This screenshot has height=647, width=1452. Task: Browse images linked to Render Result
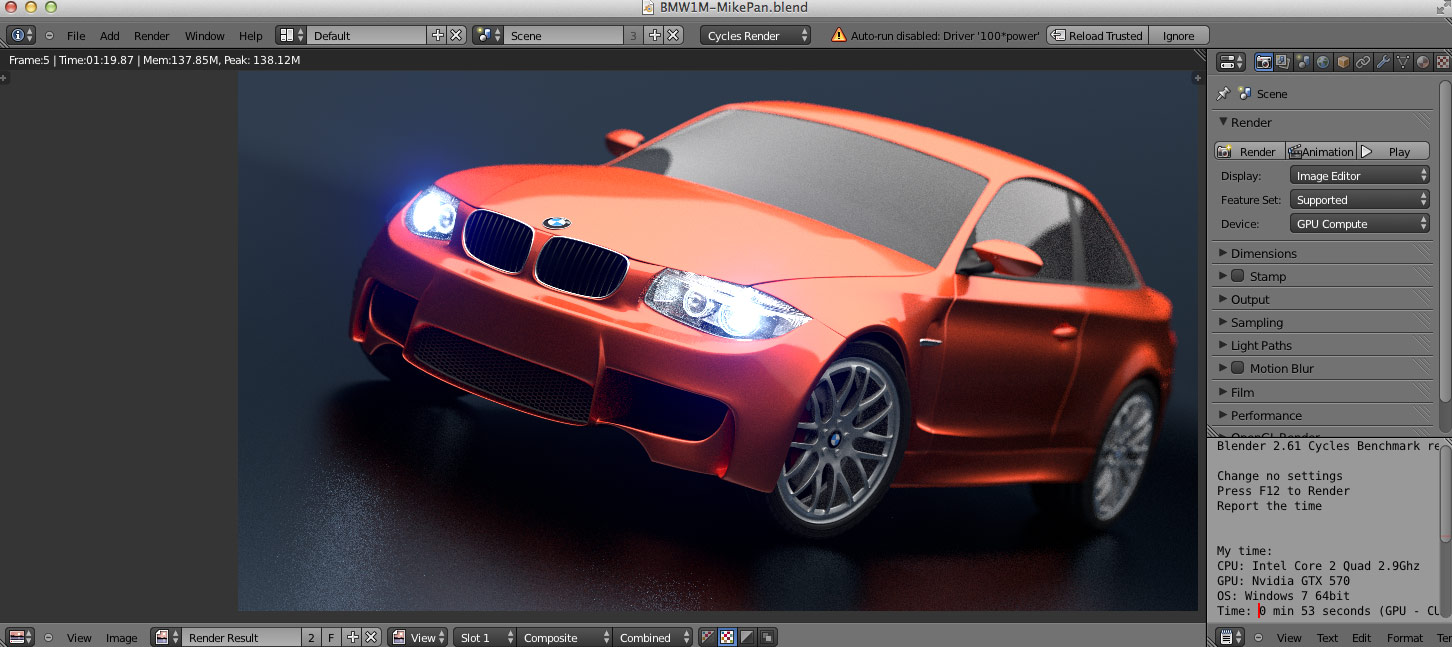[x=167, y=637]
